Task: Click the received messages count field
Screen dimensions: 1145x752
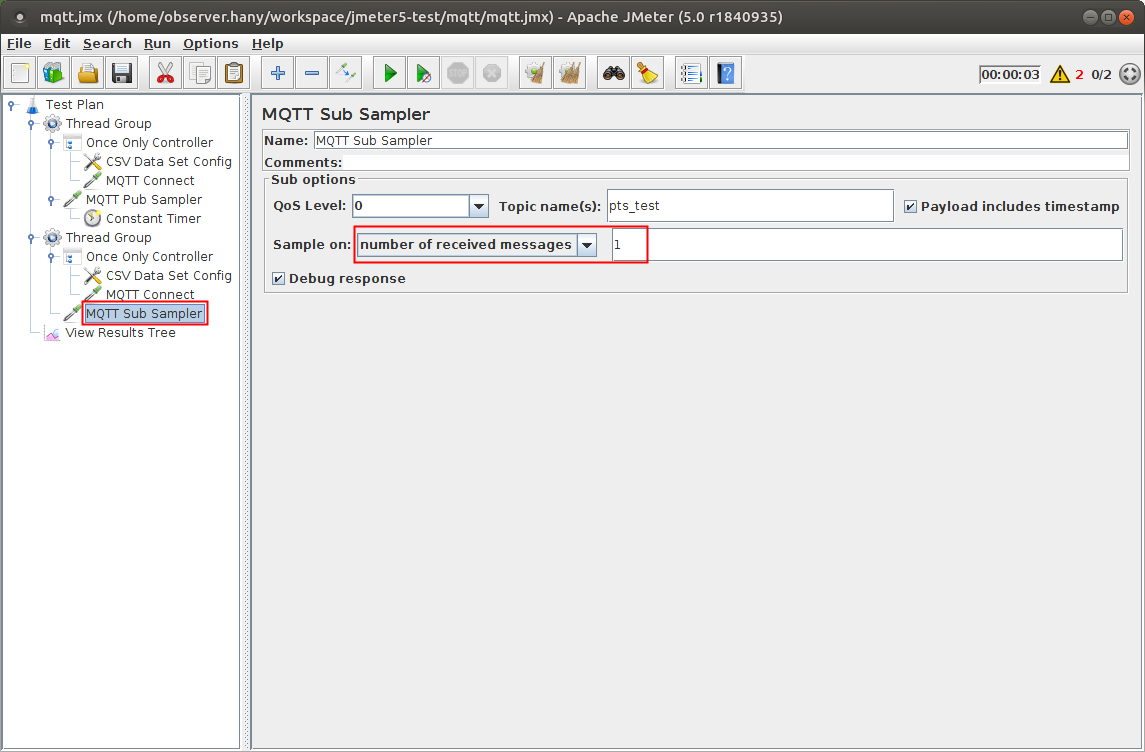Action: tap(867, 245)
